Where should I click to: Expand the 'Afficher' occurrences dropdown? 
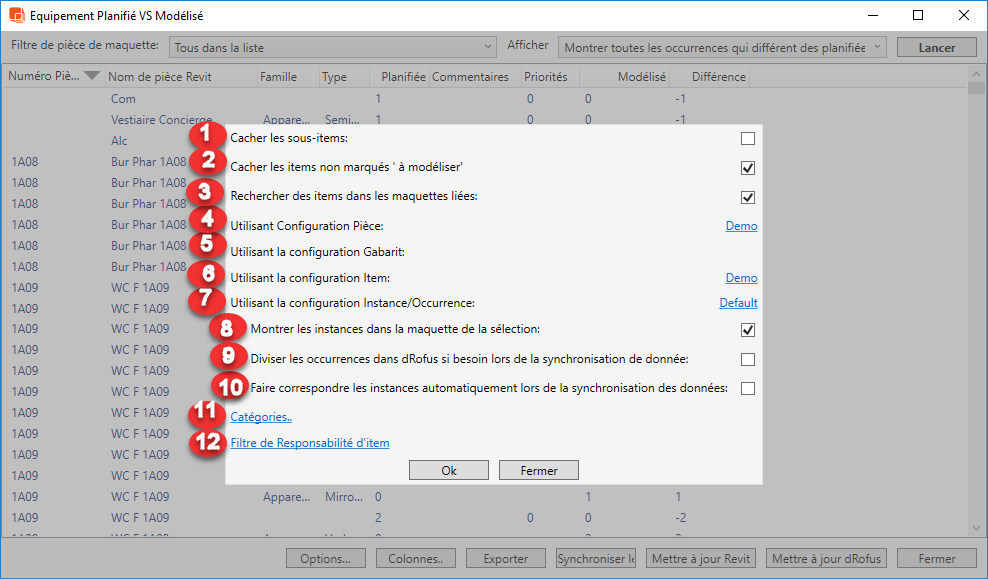pyautogui.click(x=723, y=47)
